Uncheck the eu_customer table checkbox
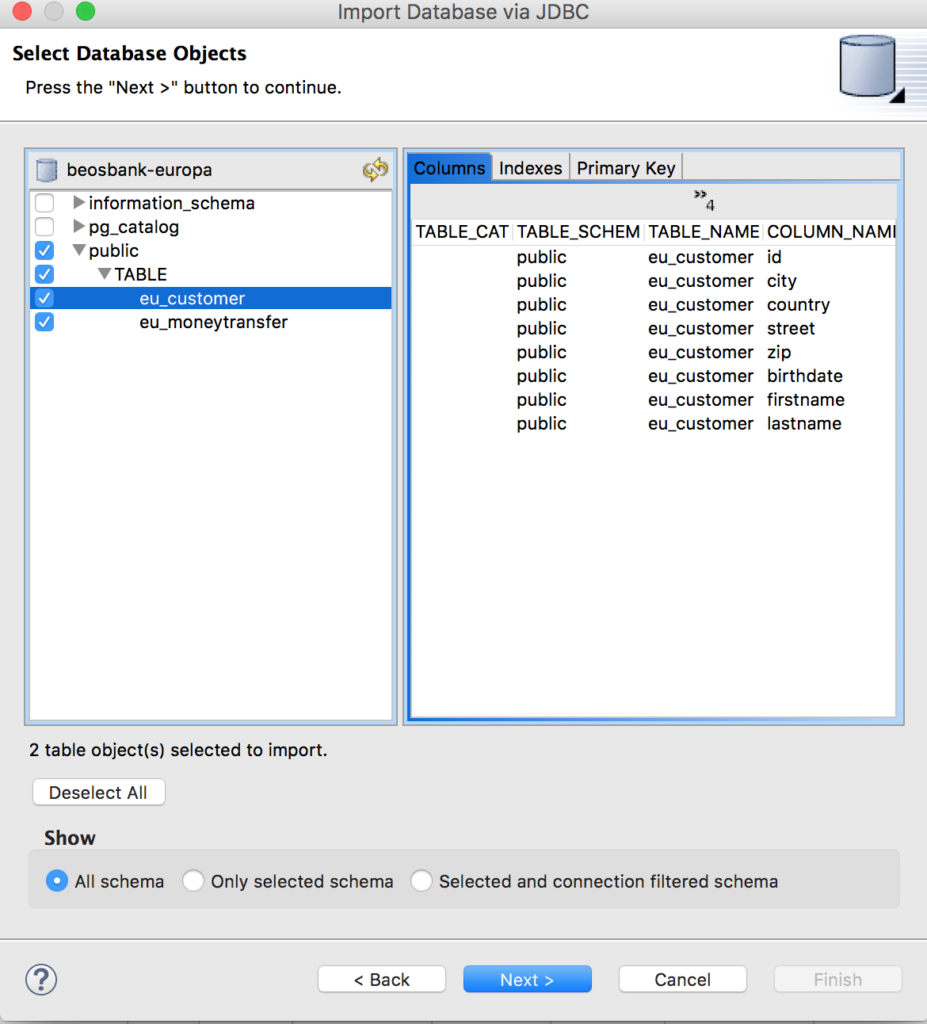 coord(43,297)
